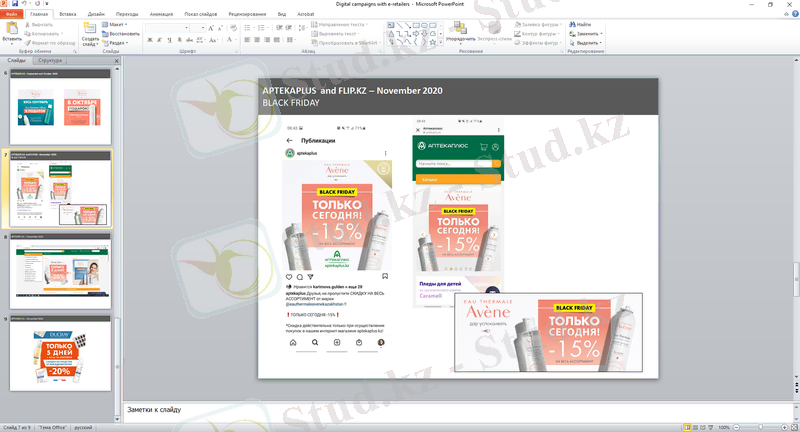Viewport: 800px width, 432px height.
Task: Open the font color (A) dropdown
Action: pos(230,40)
